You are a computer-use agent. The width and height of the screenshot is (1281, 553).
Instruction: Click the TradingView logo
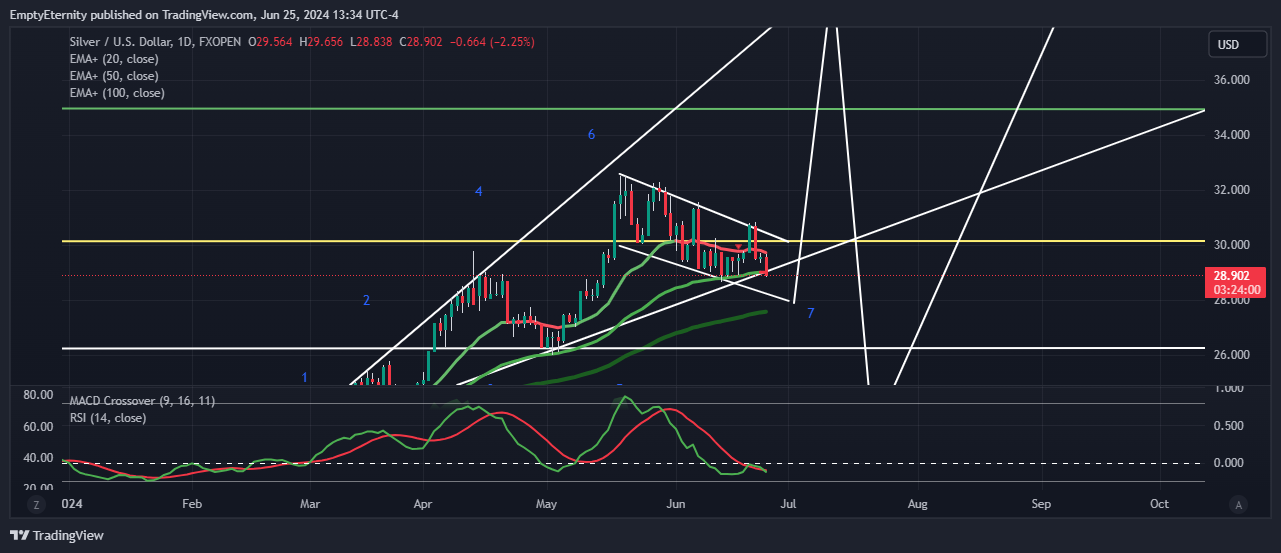pyautogui.click(x=57, y=536)
